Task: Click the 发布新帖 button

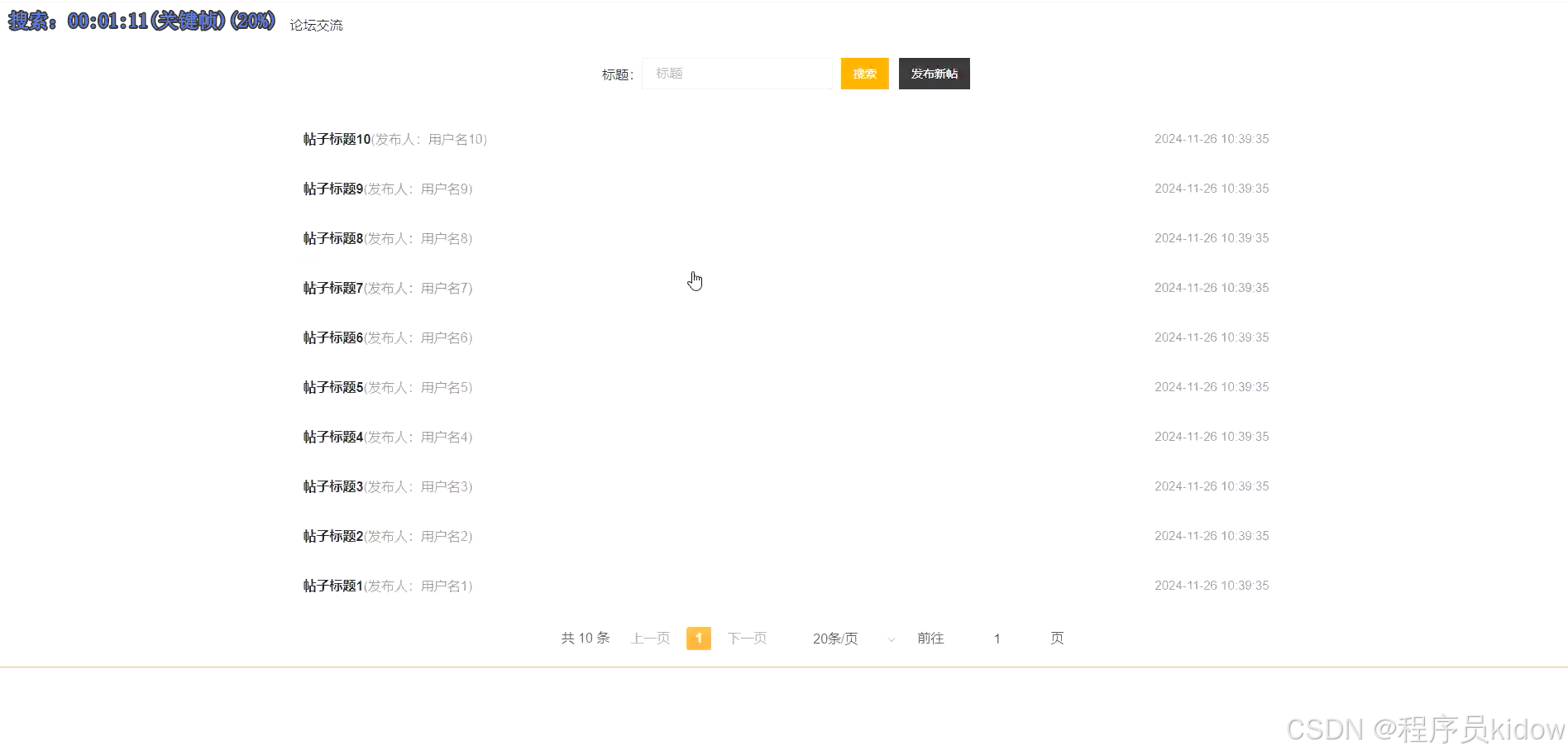Action: pos(934,74)
